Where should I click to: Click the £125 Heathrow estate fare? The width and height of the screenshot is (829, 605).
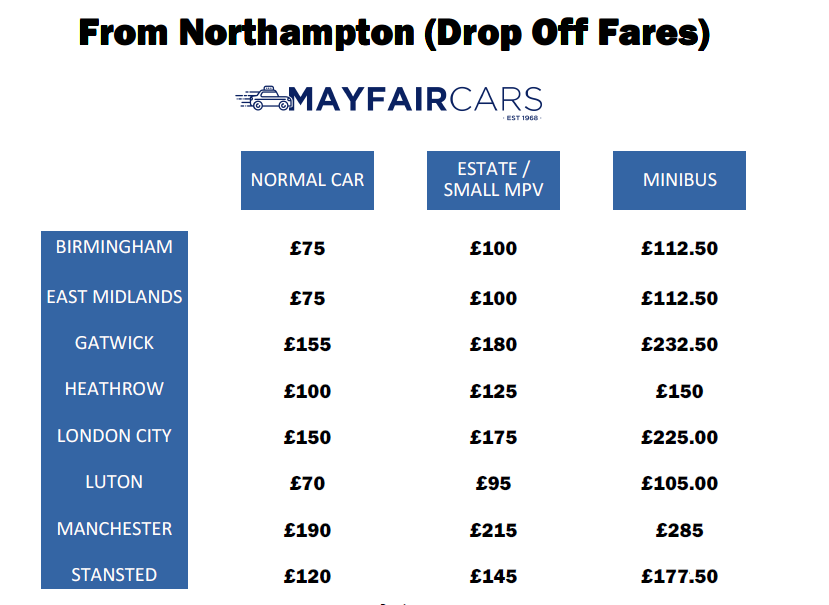click(x=493, y=391)
